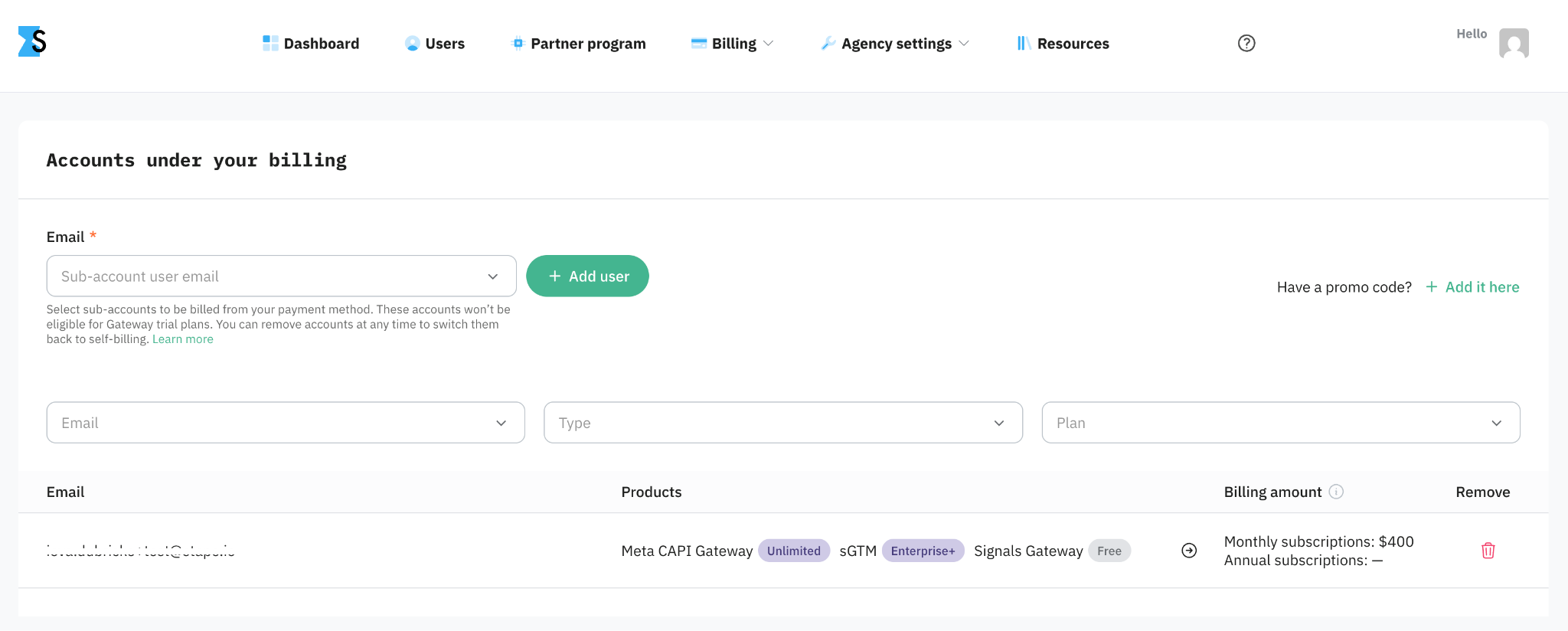Click the Hello greeting text
Viewport: 1568px width, 631px height.
tap(1472, 34)
